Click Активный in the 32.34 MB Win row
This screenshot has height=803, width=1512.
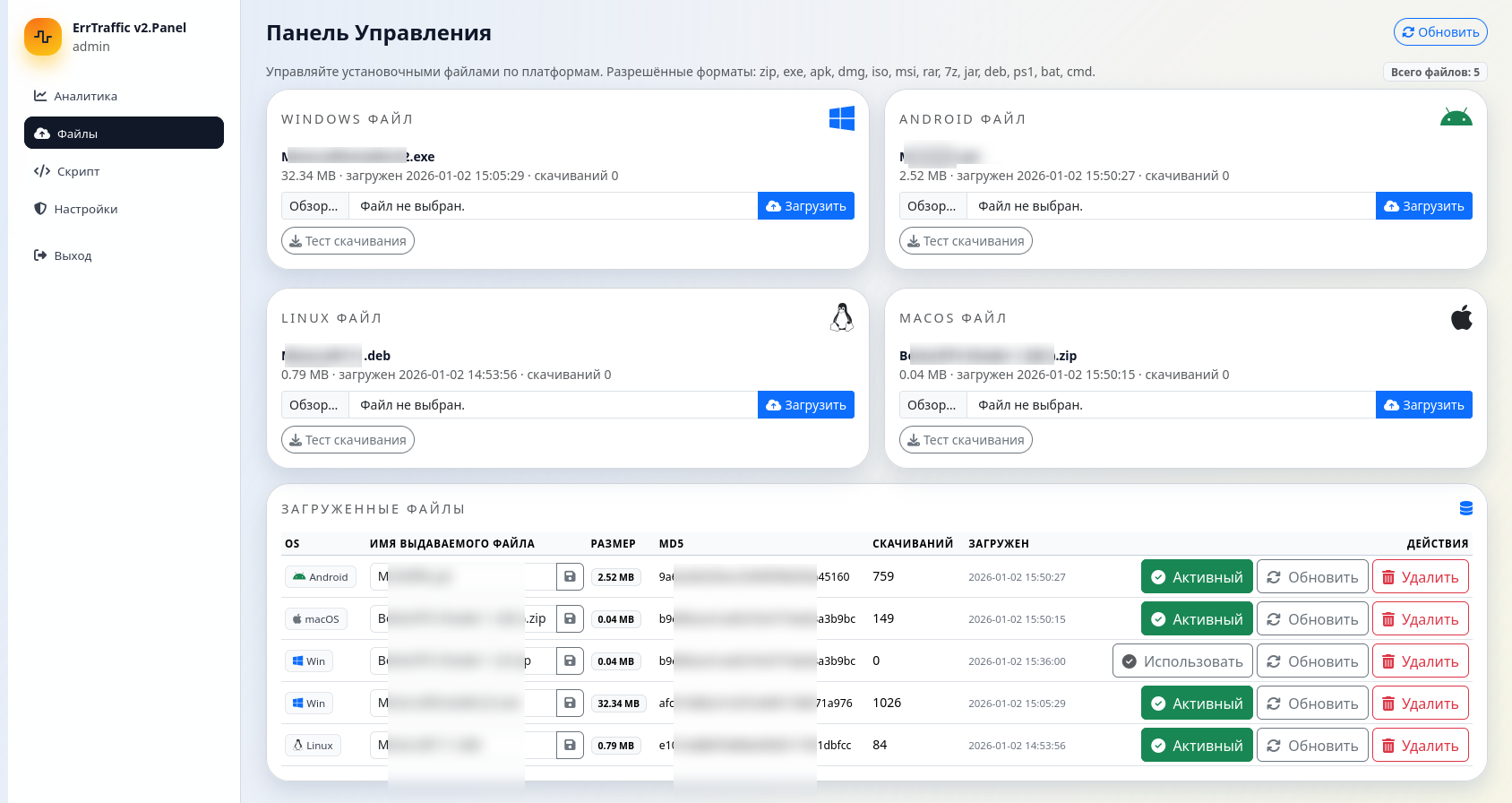pyautogui.click(x=1197, y=704)
